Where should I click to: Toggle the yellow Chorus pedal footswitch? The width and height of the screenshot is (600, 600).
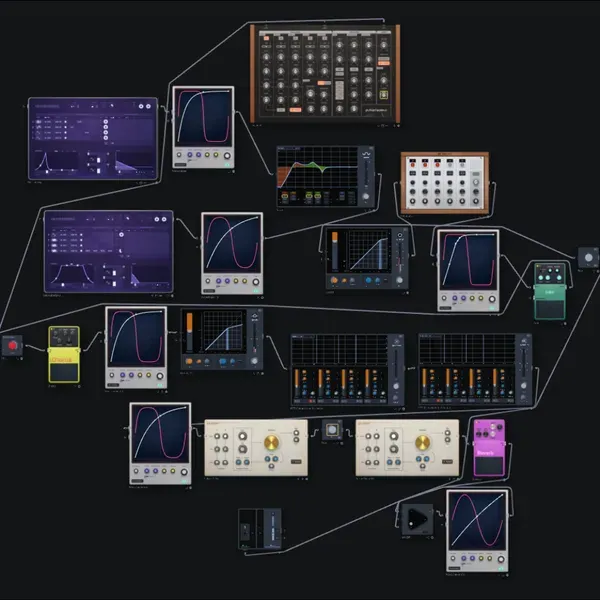[x=64, y=372]
